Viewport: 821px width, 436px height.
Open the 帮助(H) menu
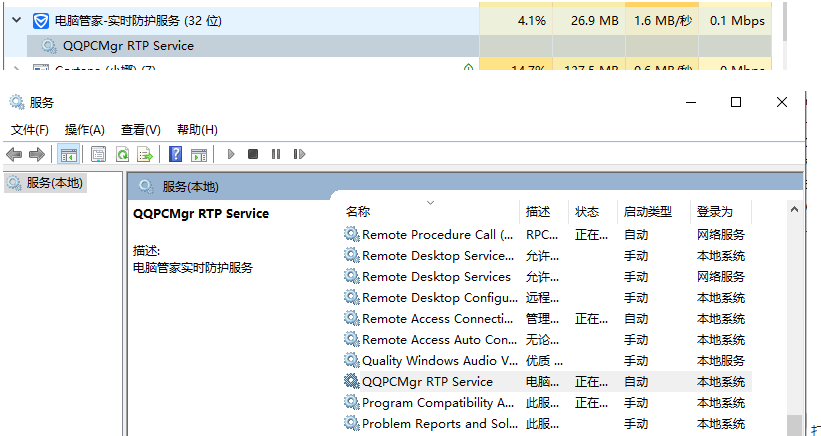pos(197,130)
